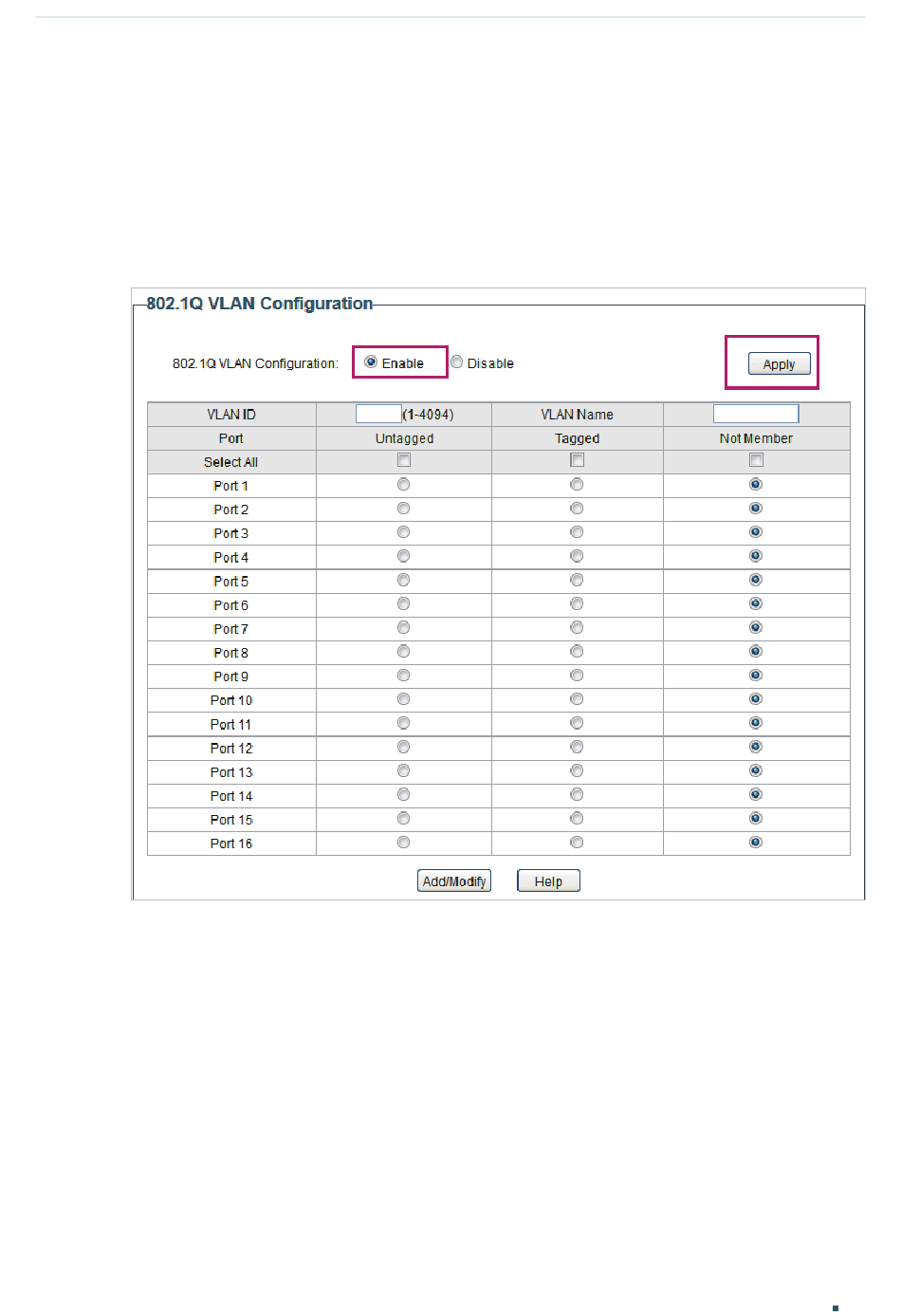901x1316 pixels.
Task: Set Port 6 to Not Member
Action: click(756, 603)
